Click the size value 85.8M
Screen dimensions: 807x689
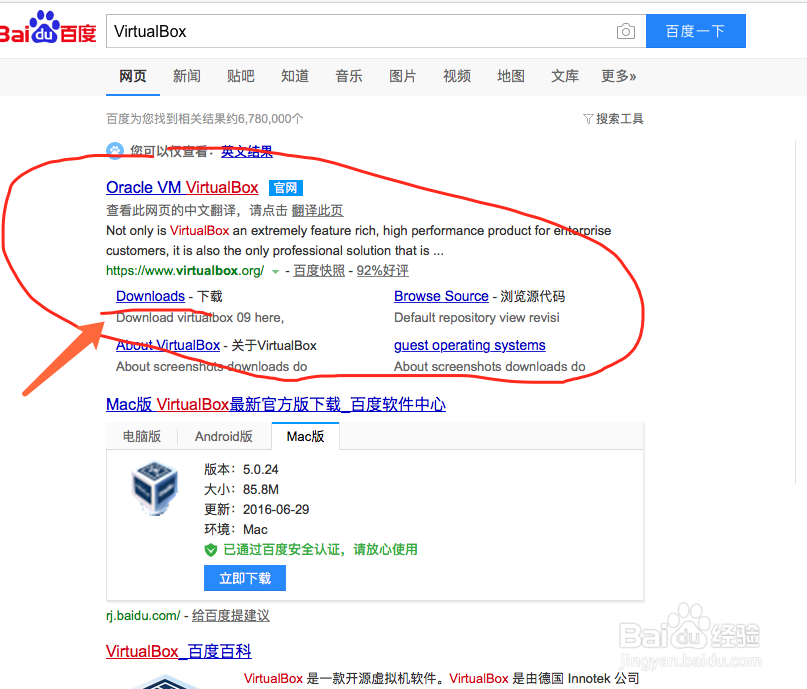pyautogui.click(x=260, y=490)
